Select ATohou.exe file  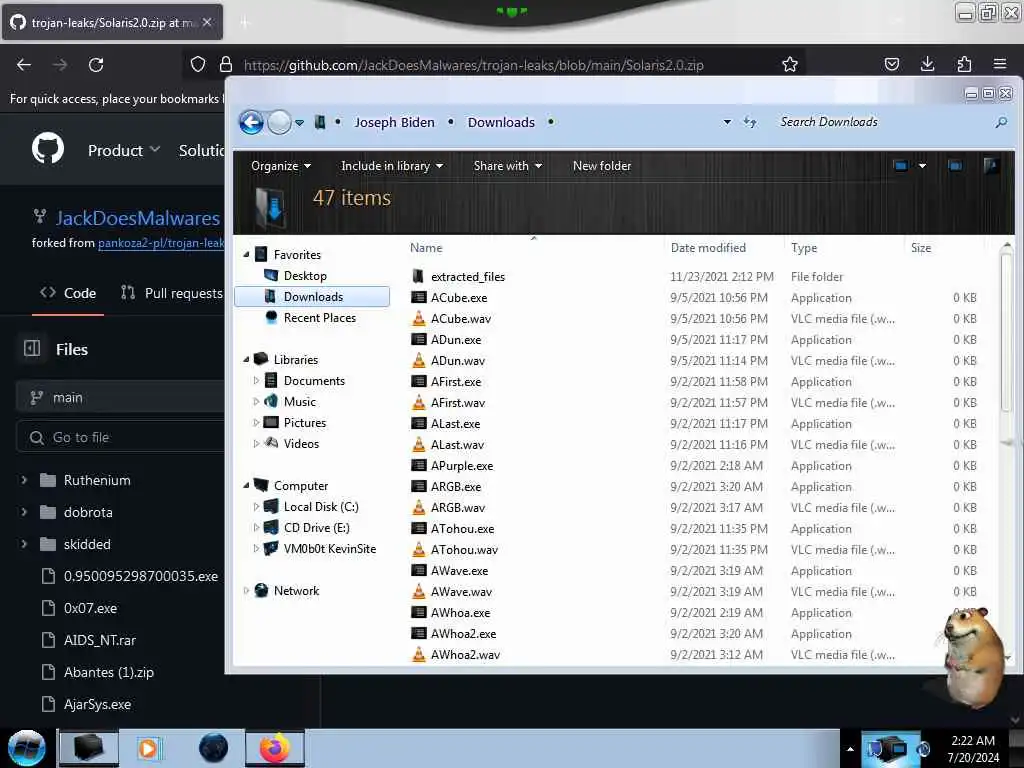click(x=462, y=528)
